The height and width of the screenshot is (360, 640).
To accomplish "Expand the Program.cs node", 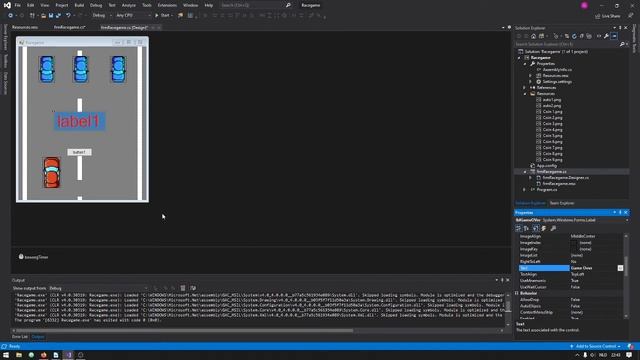I will click(x=524, y=190).
